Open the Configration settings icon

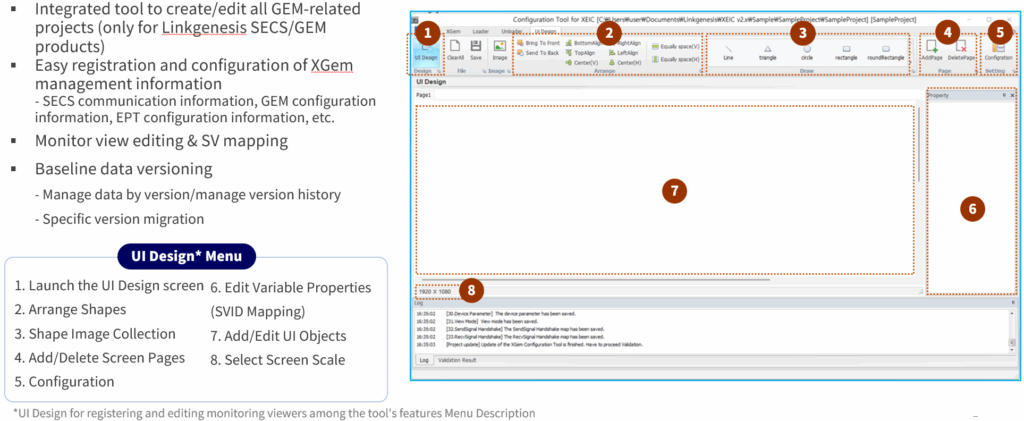[x=999, y=50]
